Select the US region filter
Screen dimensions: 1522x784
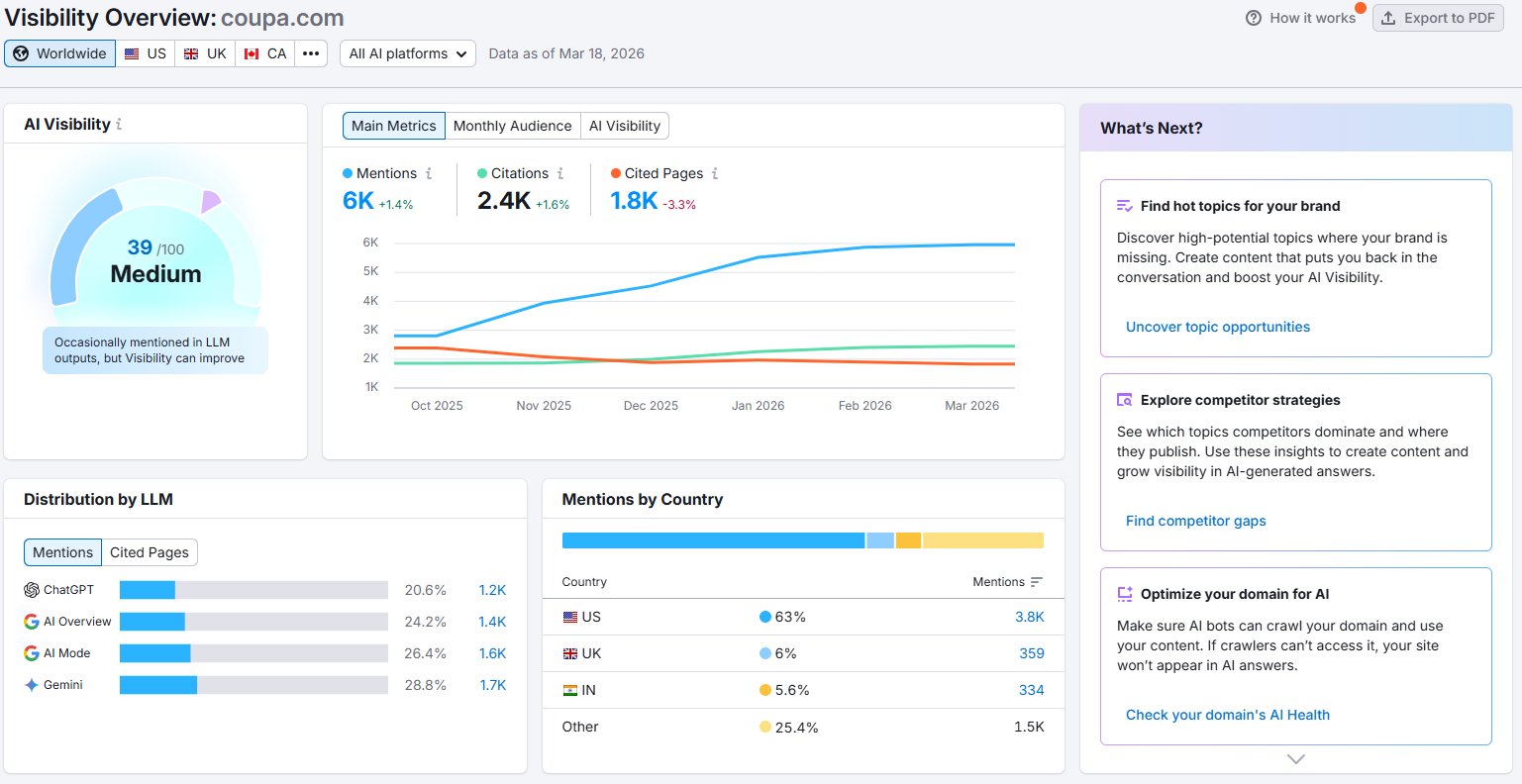146,53
